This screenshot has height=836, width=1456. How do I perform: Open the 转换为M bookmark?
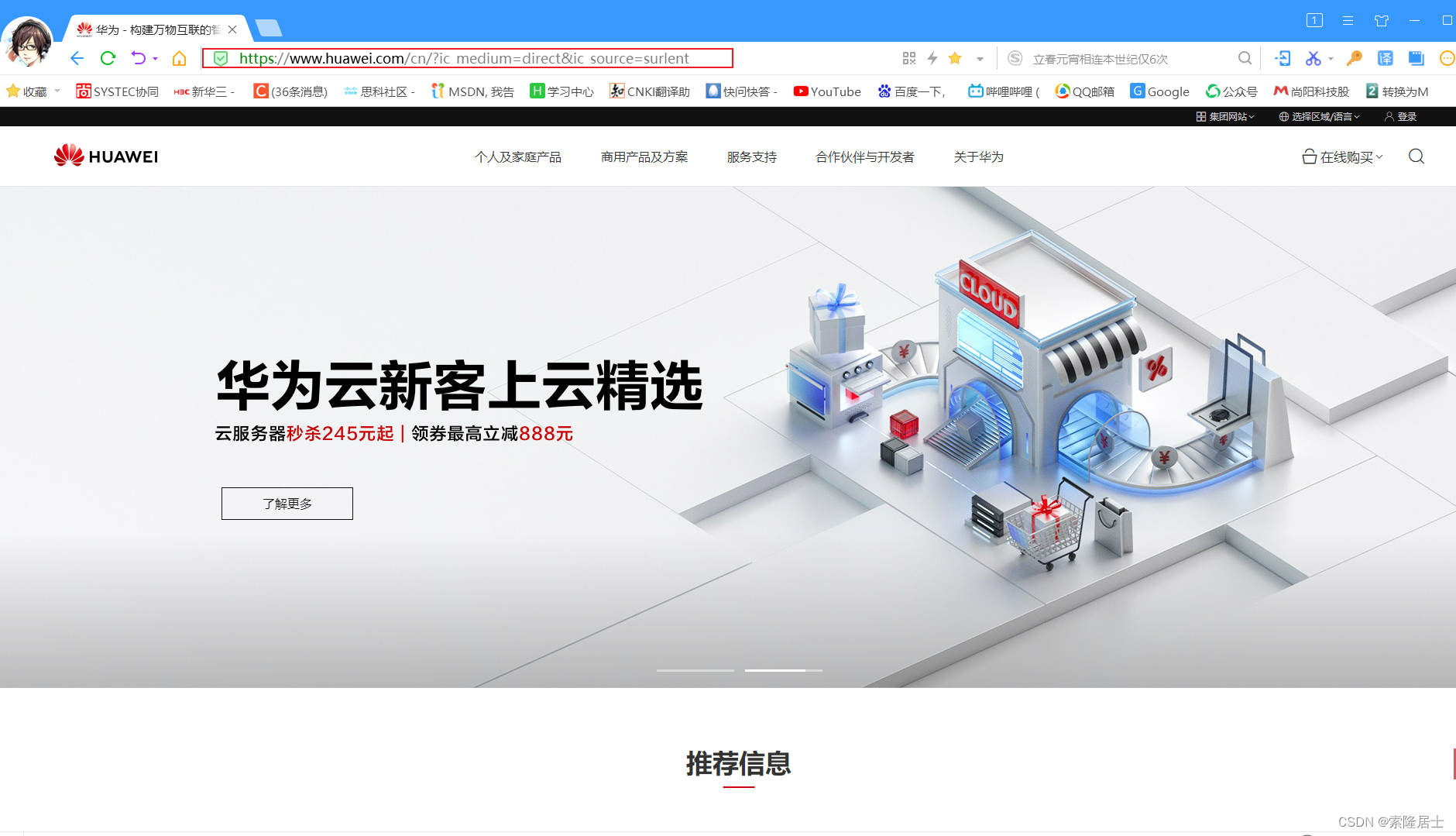(x=1397, y=91)
